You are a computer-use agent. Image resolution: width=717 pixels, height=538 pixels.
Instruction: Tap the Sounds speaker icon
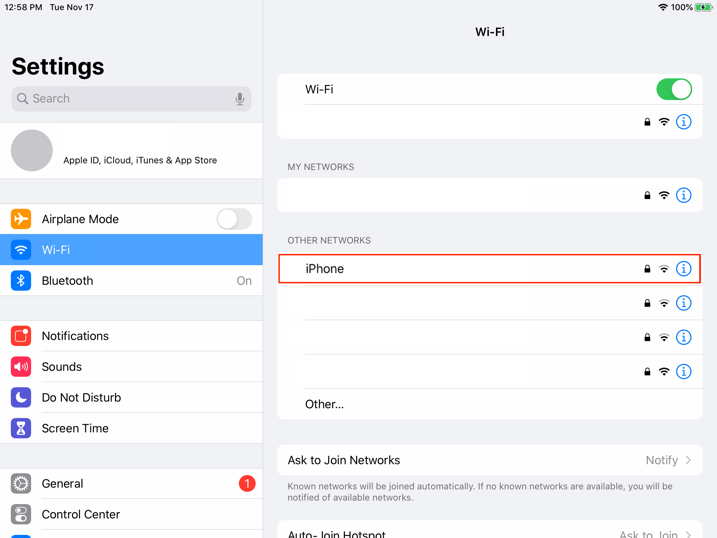pyautogui.click(x=21, y=367)
